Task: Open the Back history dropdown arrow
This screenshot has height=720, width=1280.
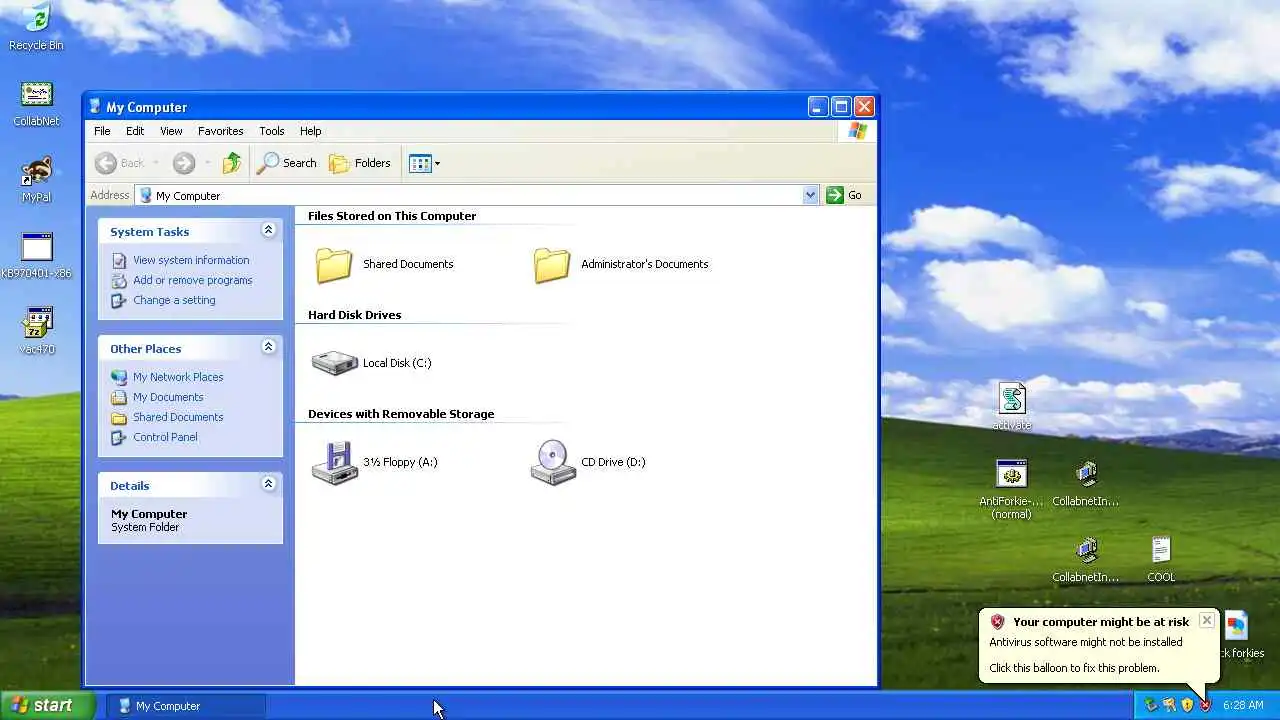Action: 156,163
